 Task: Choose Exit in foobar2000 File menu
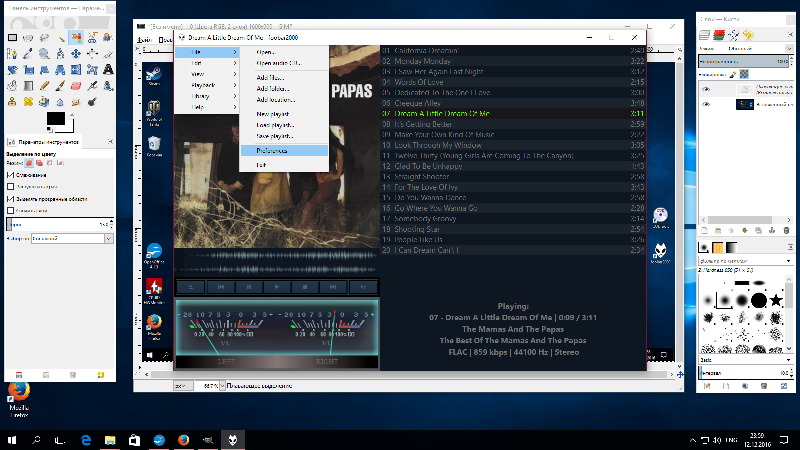point(284,165)
